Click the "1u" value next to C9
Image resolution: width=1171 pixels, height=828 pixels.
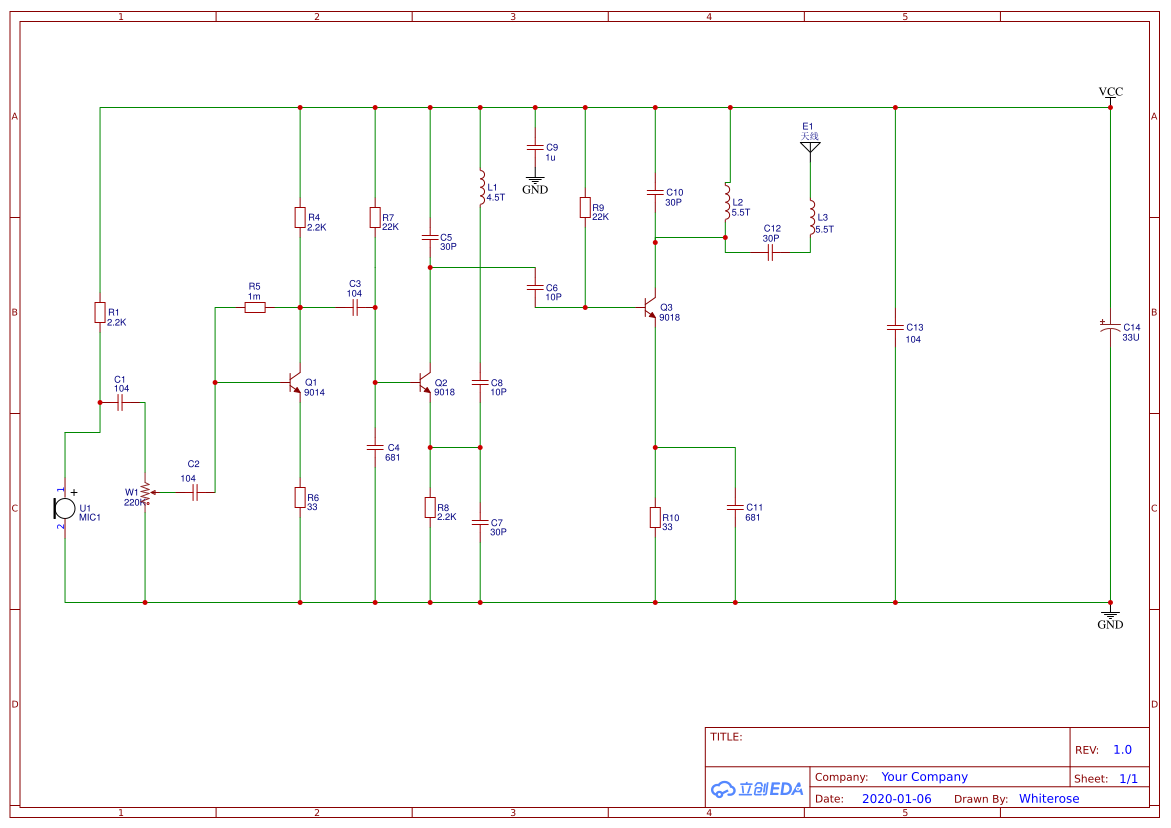pyautogui.click(x=550, y=158)
